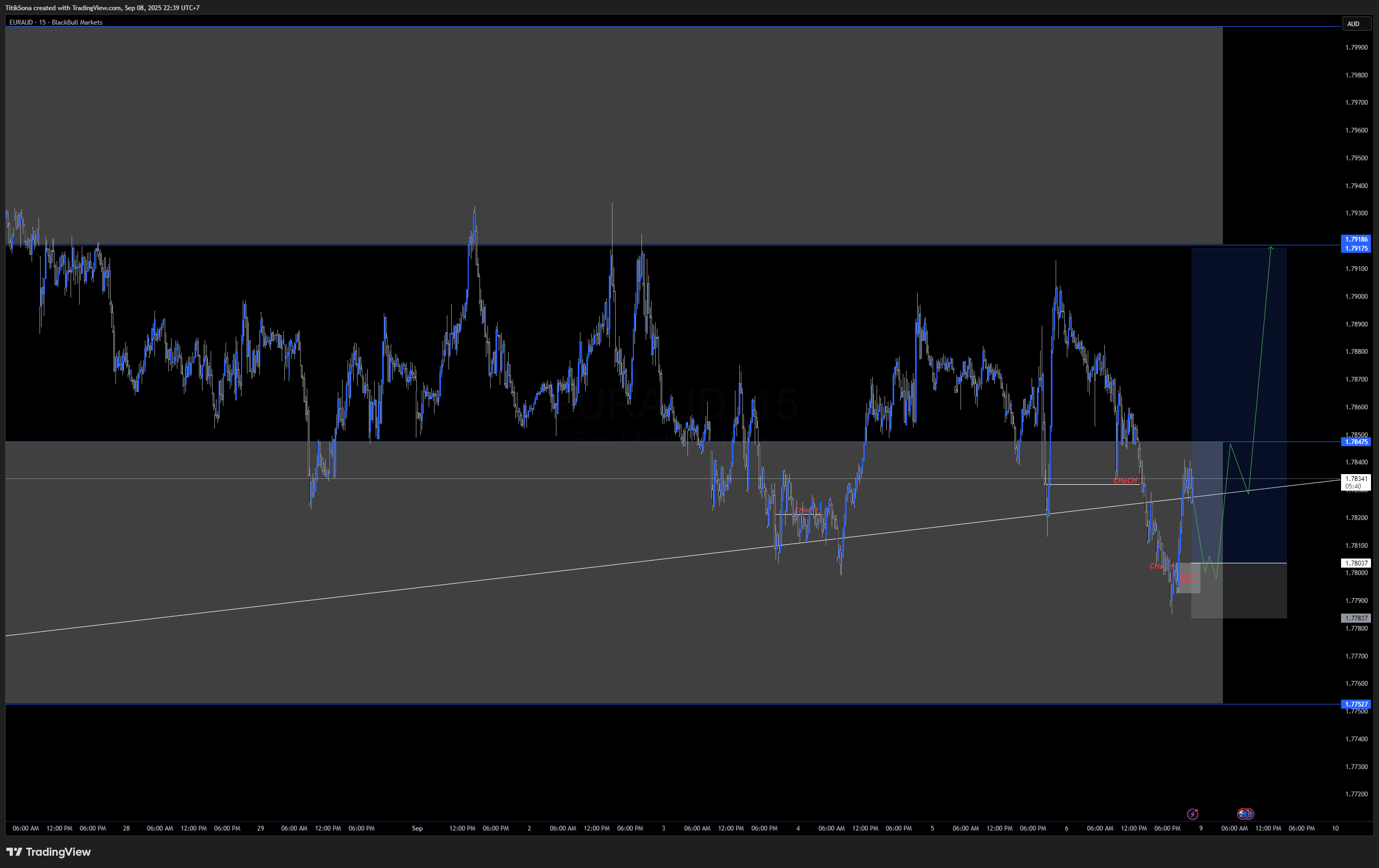
Task: Click the current price label 1.78341
Action: (x=1355, y=479)
